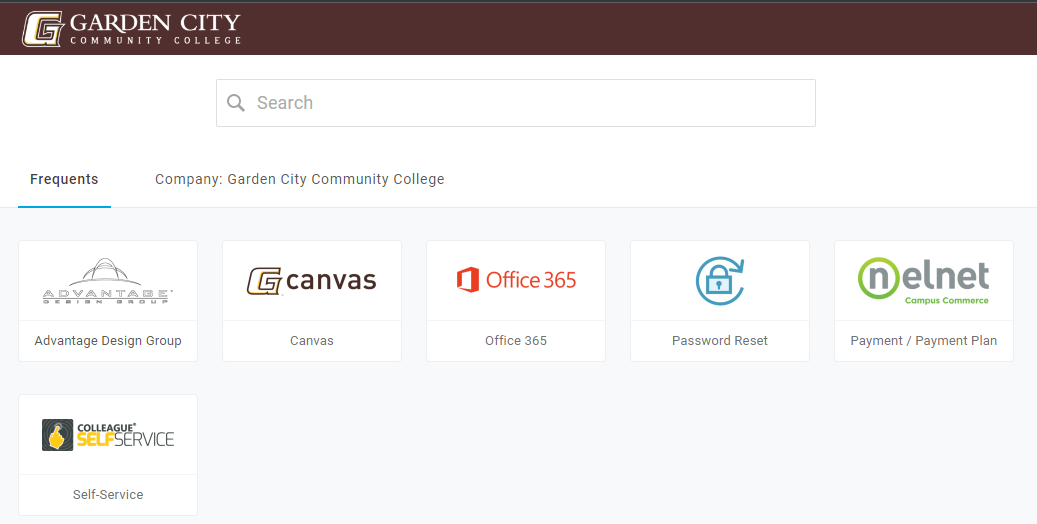The image size is (1037, 524).
Task: Click the Garden City Community College logo
Action: tap(132, 29)
